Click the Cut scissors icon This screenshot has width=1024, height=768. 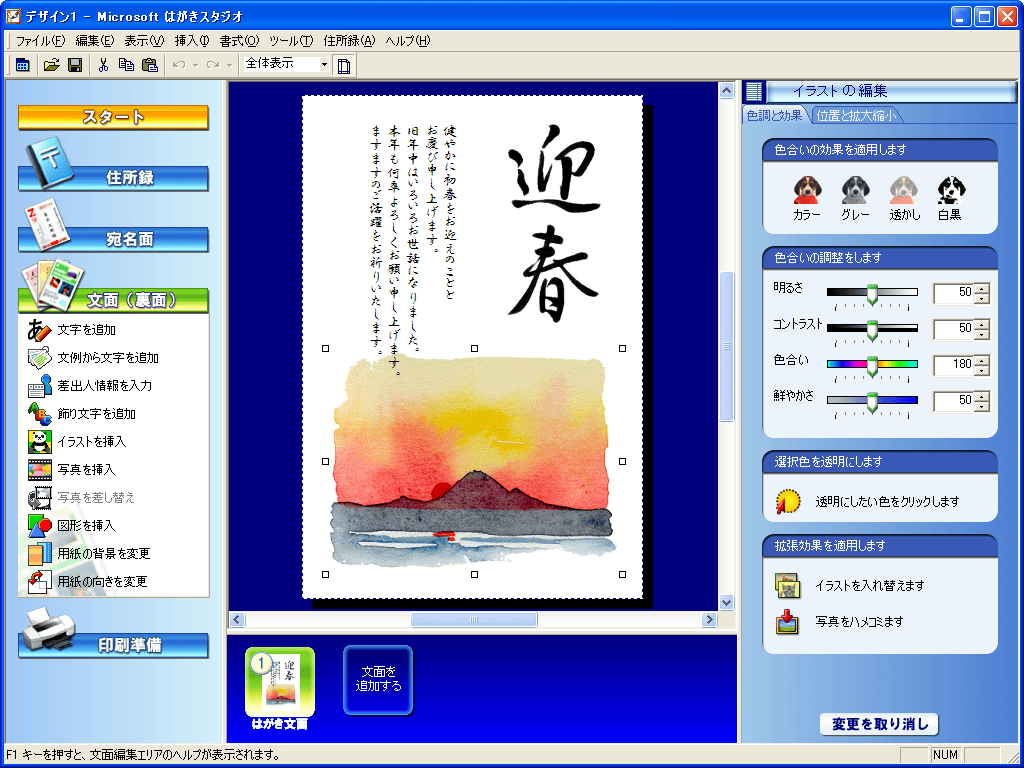pos(103,65)
